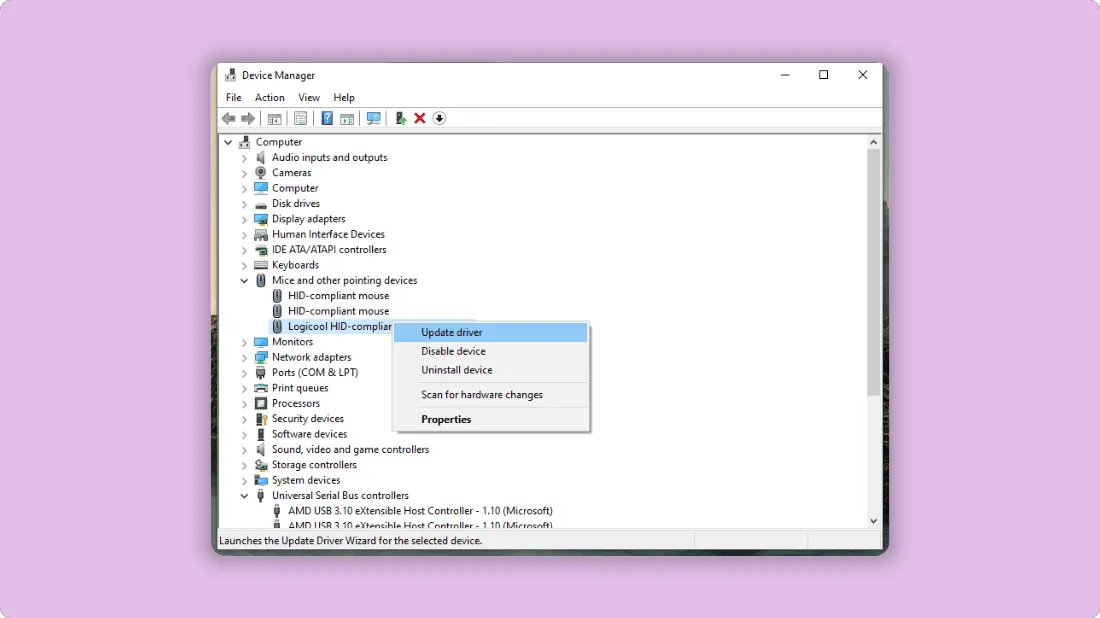Expand Software devices
Viewport: 1100px width, 618px height.
(x=244, y=435)
